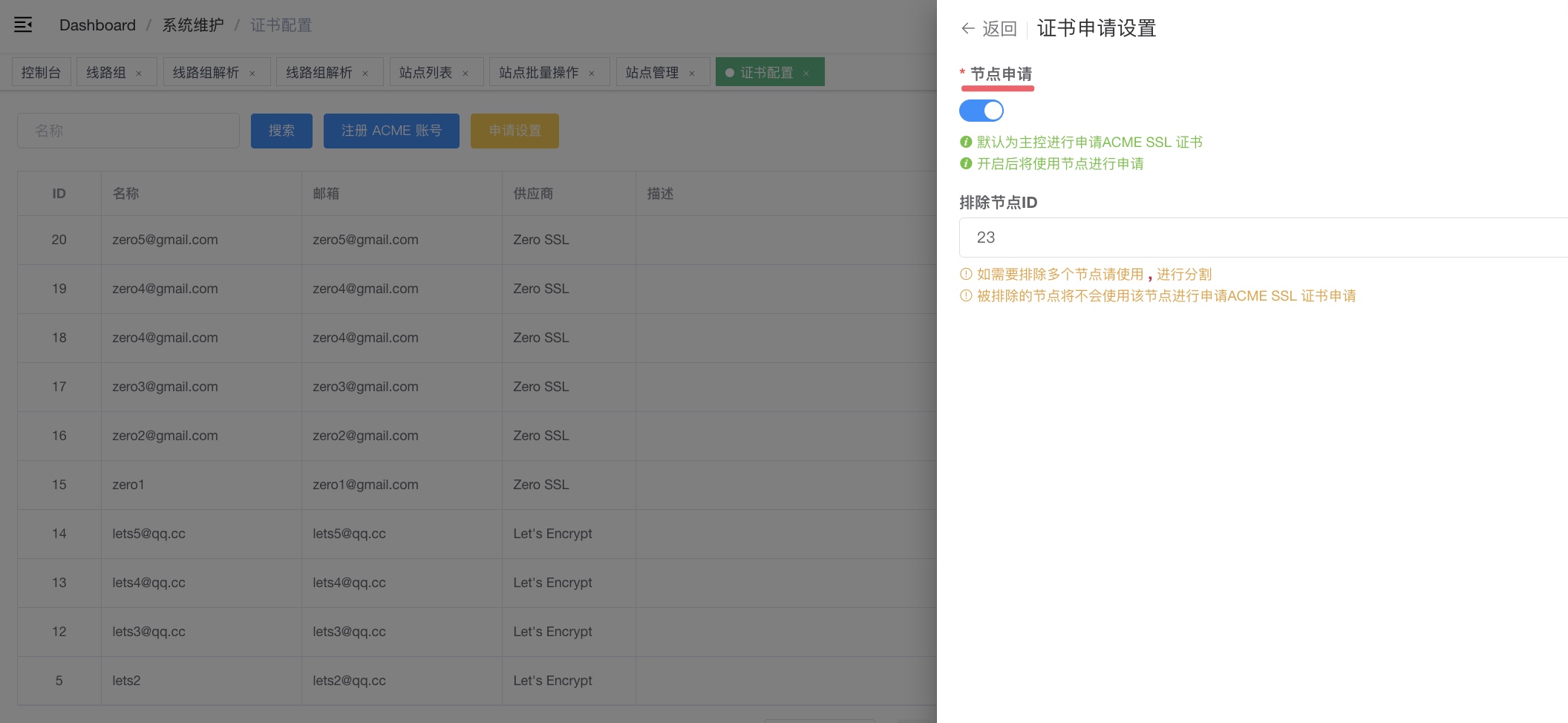The height and width of the screenshot is (723, 1568).
Task: Switch to the 站点管理 tab
Action: point(652,73)
